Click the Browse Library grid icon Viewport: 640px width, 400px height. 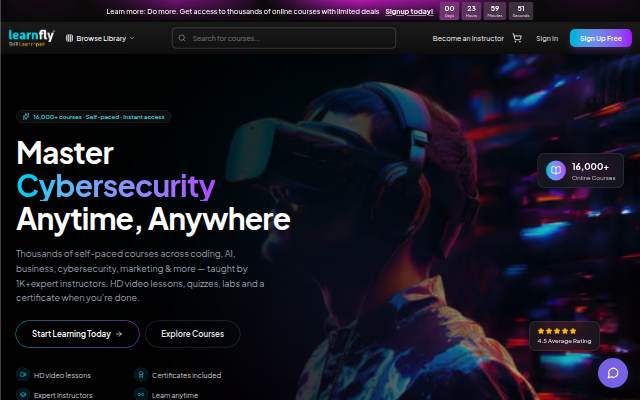click(69, 38)
